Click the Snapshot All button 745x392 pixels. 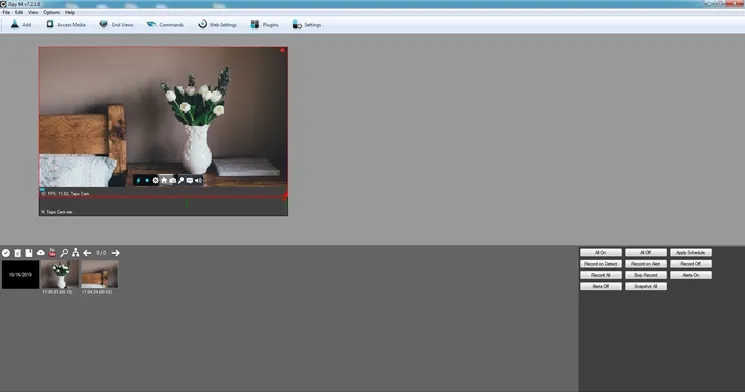pyautogui.click(x=646, y=287)
